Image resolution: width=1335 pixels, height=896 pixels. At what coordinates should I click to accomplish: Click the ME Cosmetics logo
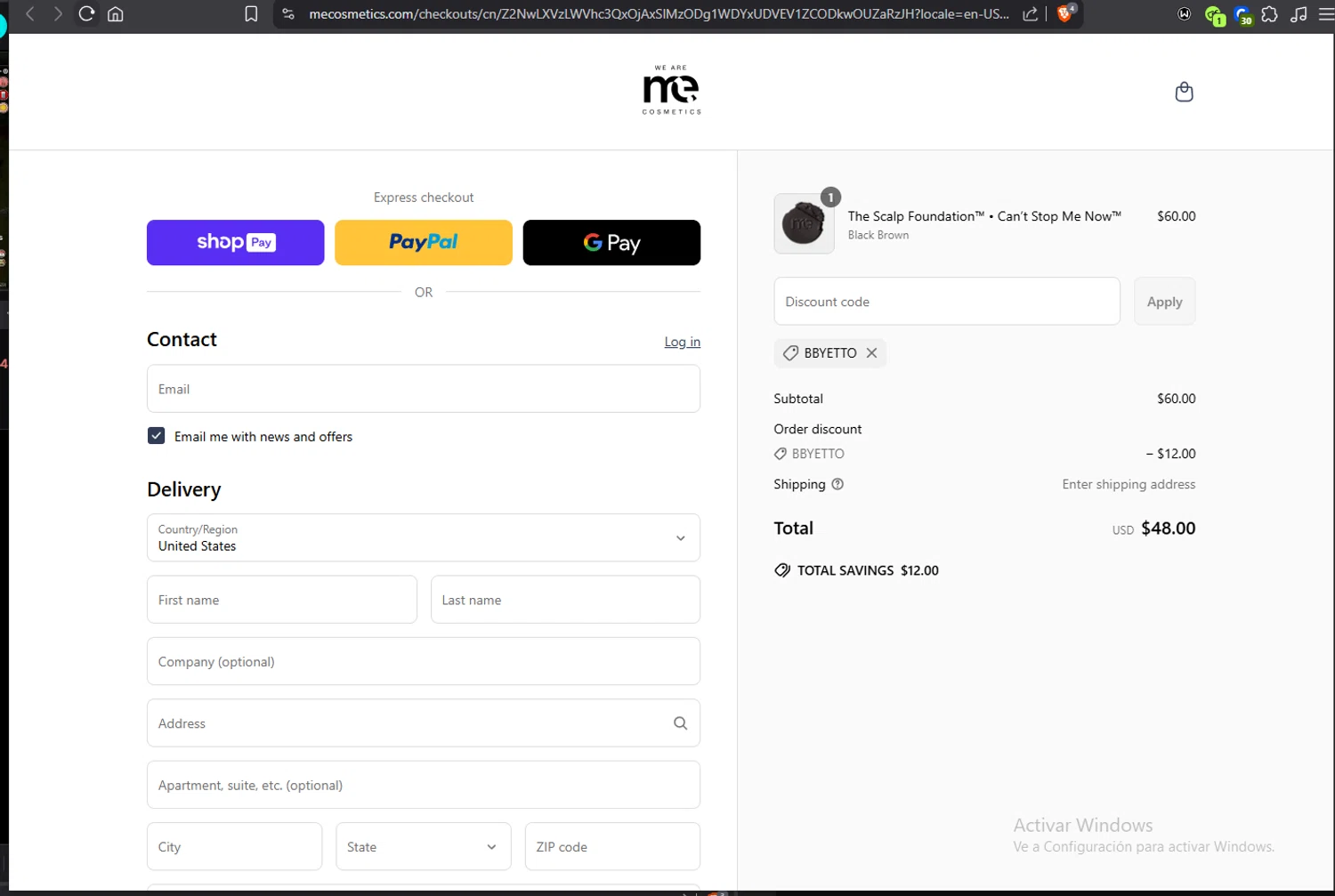point(671,90)
